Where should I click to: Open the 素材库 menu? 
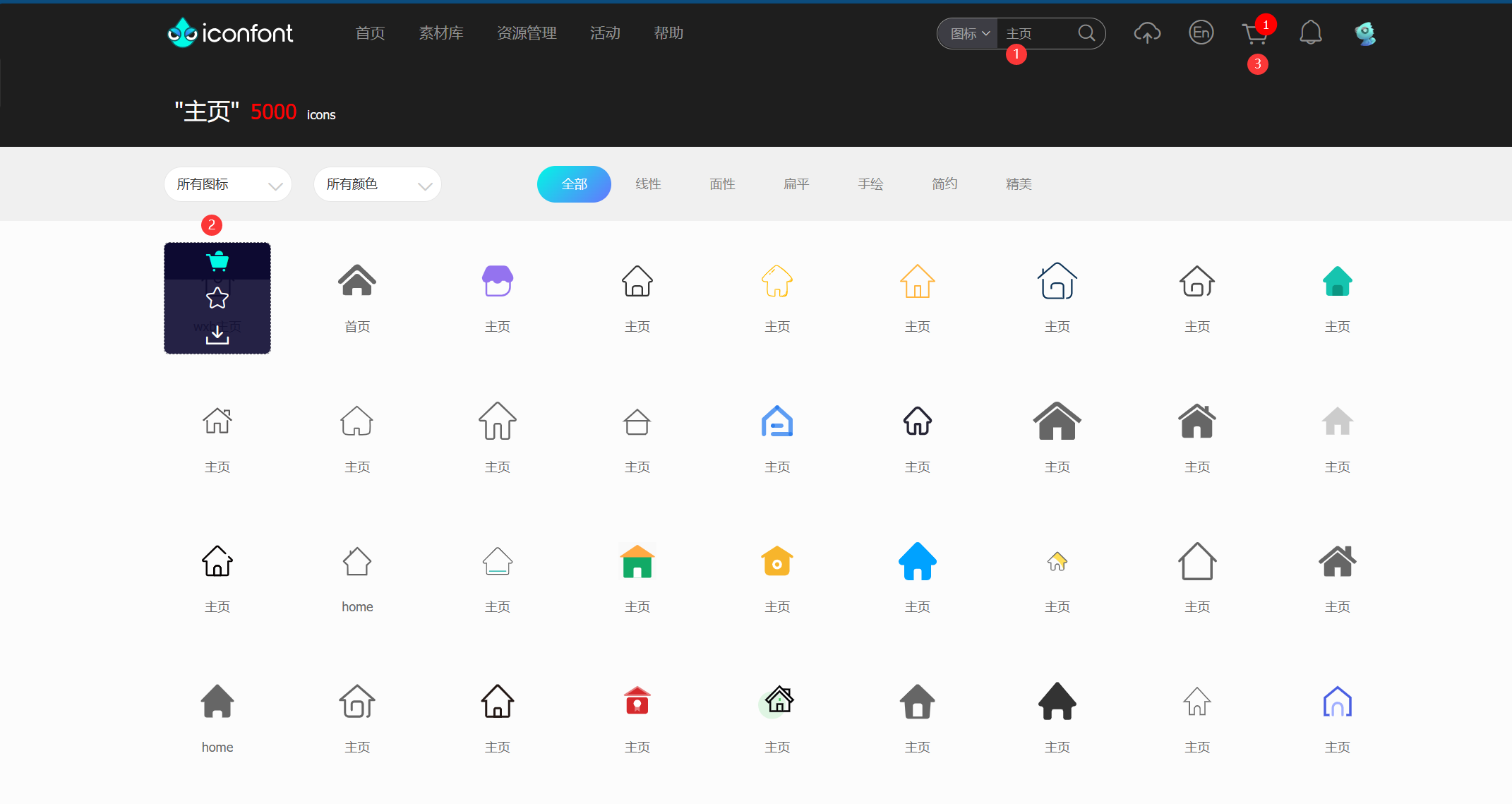441,33
